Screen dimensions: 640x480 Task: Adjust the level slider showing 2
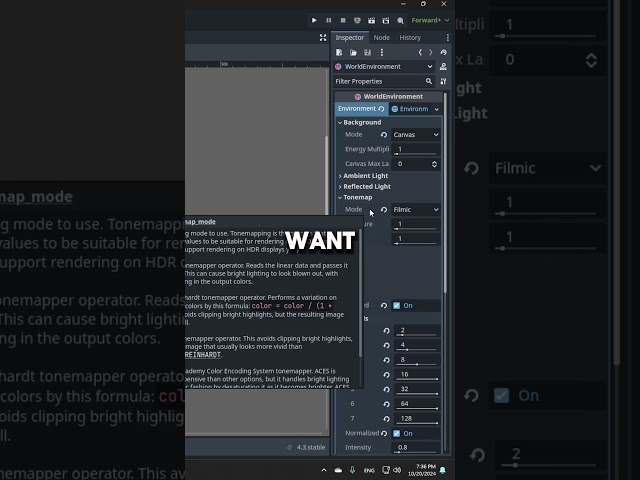[x=417, y=335]
